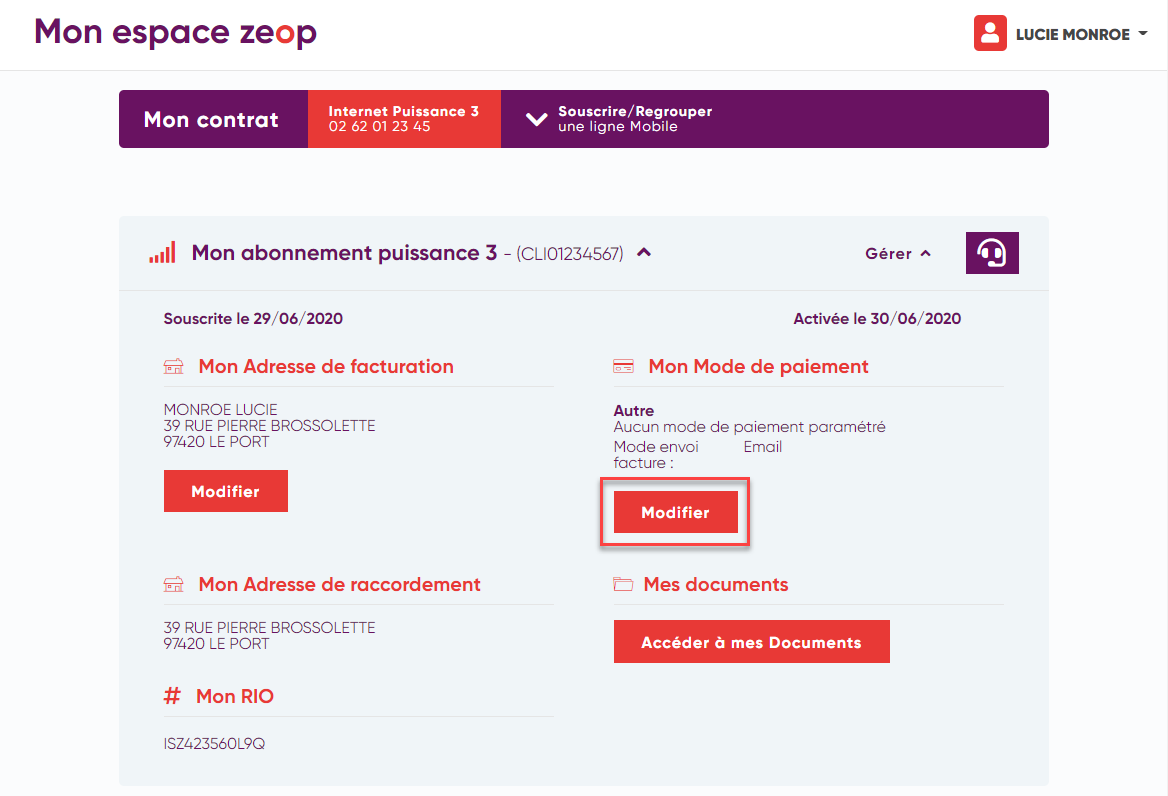Image resolution: width=1168 pixels, height=796 pixels.
Task: Click the Email invoice delivery value
Action: tap(763, 447)
